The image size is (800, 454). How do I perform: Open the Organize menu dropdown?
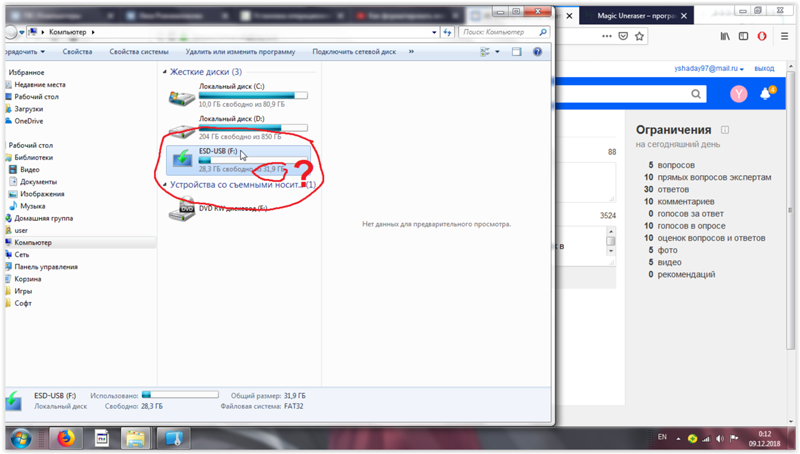tap(24, 52)
